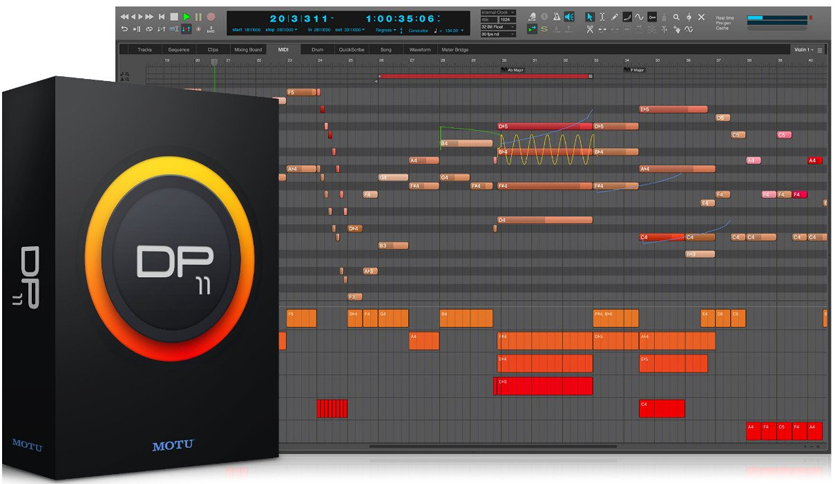
Task: Click the fast rewind transport button
Action: click(125, 17)
